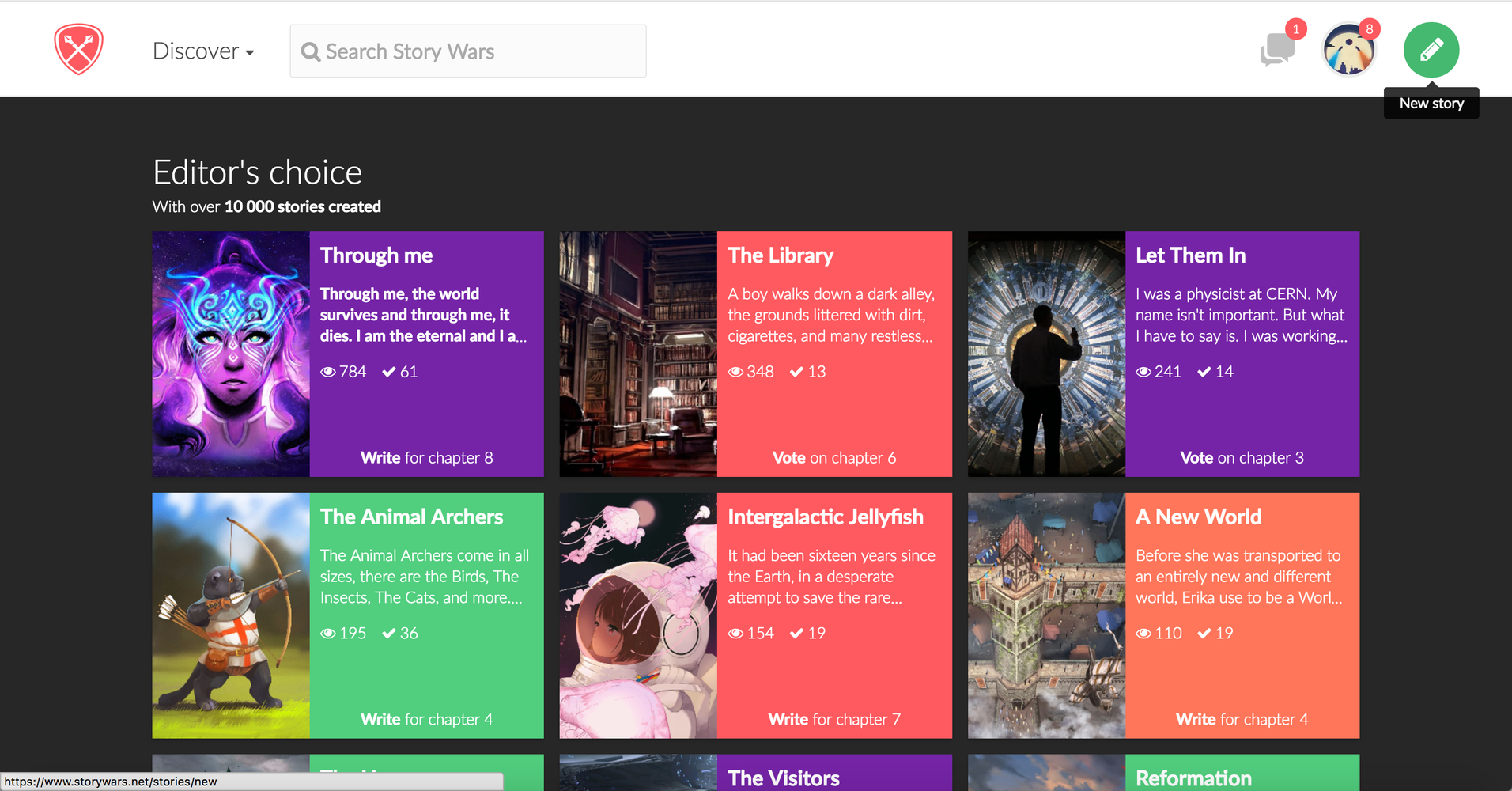
Task: Click the eye icon showing 110 views
Action: click(x=1143, y=634)
